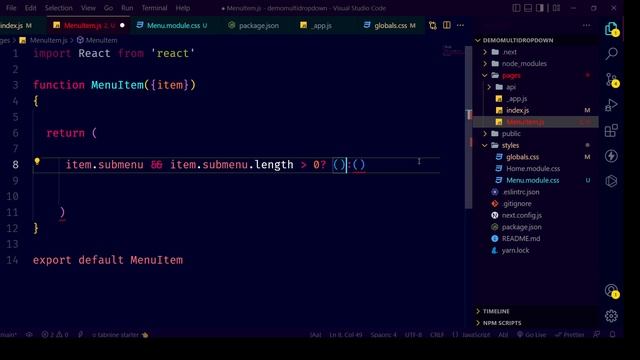
Task: Click errors and warnings count in status bar
Action: 55,335
